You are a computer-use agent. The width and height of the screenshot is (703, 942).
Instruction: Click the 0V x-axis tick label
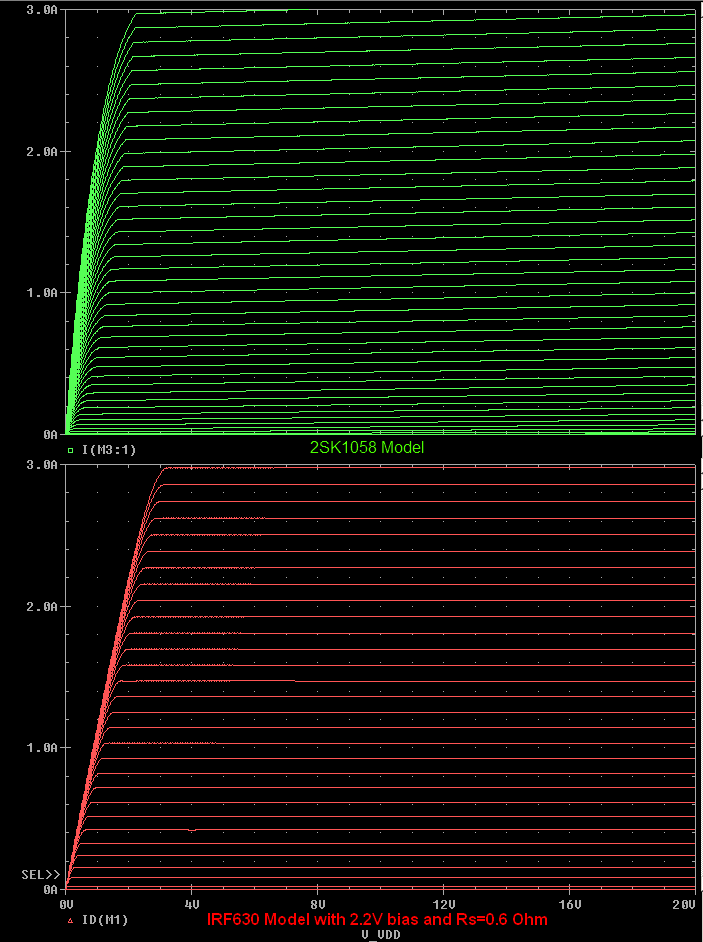(65, 904)
